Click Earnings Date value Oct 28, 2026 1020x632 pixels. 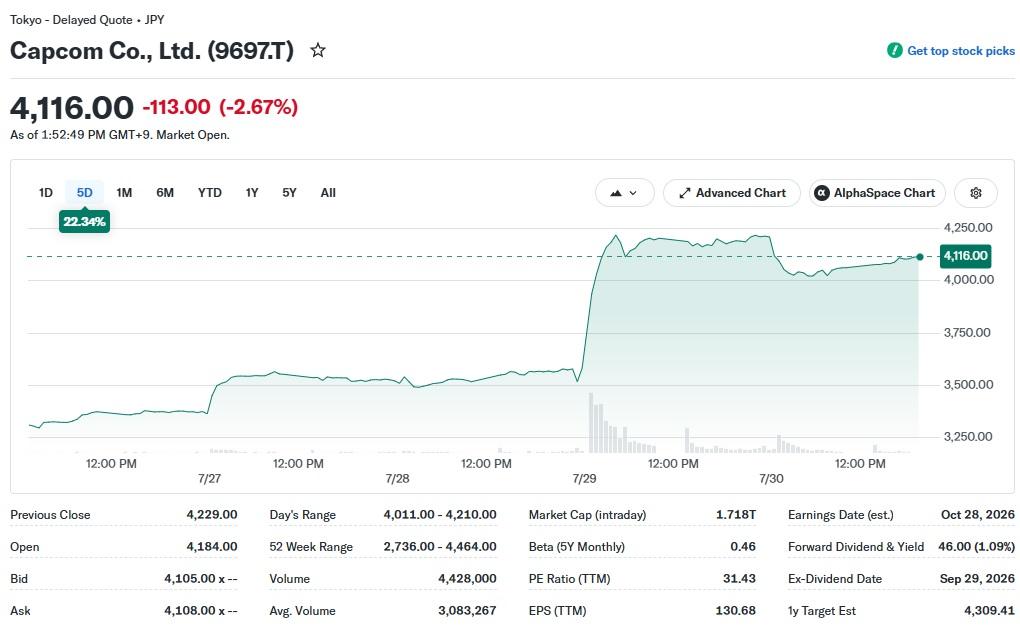tap(978, 514)
